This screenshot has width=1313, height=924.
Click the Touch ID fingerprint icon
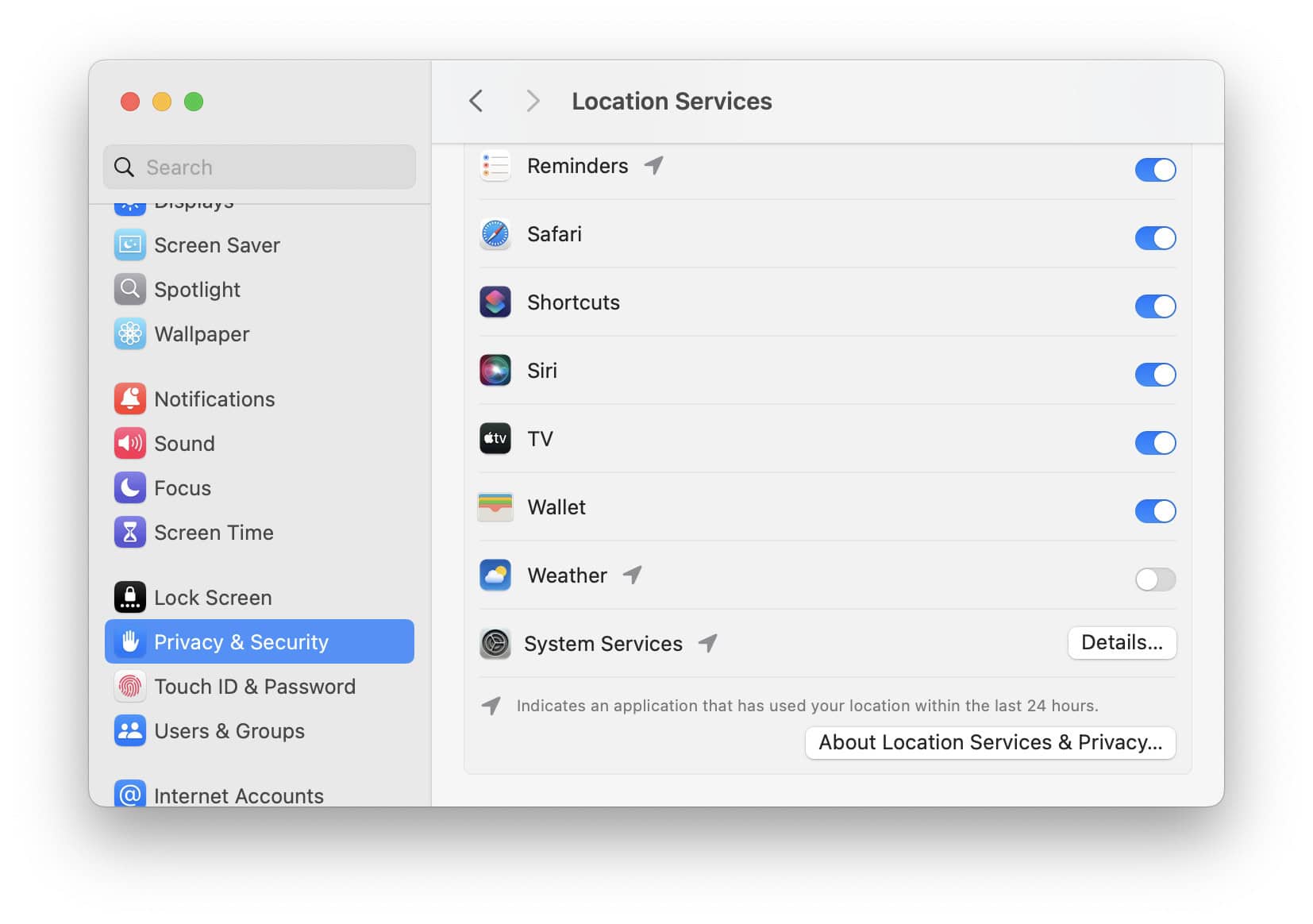129,686
